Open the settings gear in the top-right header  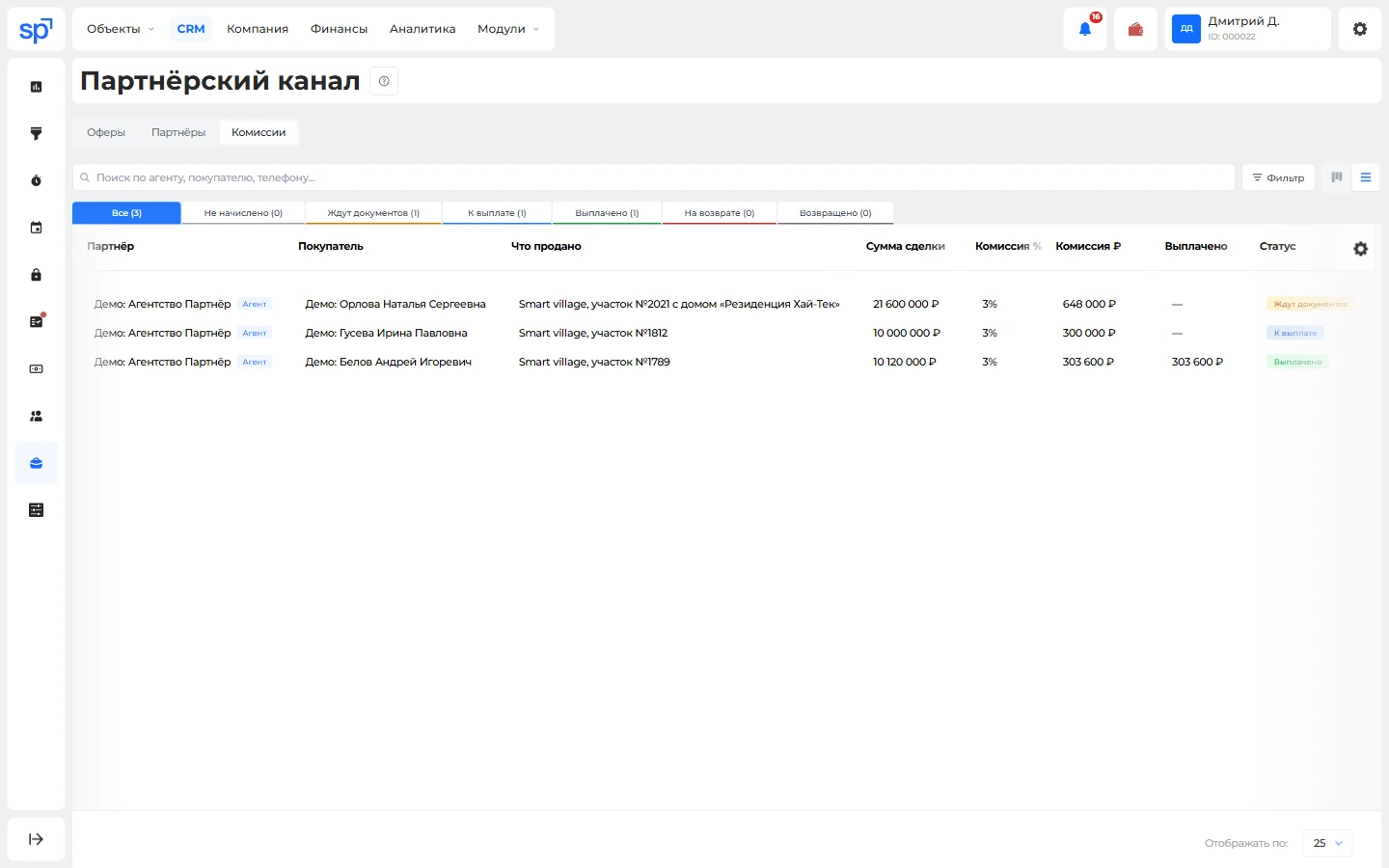click(1360, 29)
